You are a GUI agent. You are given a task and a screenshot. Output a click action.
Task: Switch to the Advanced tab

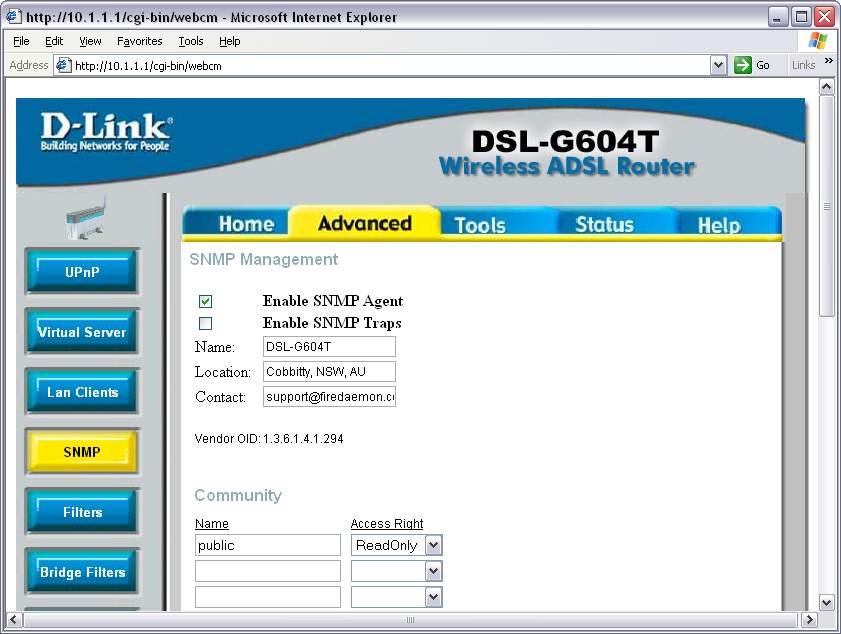(365, 223)
